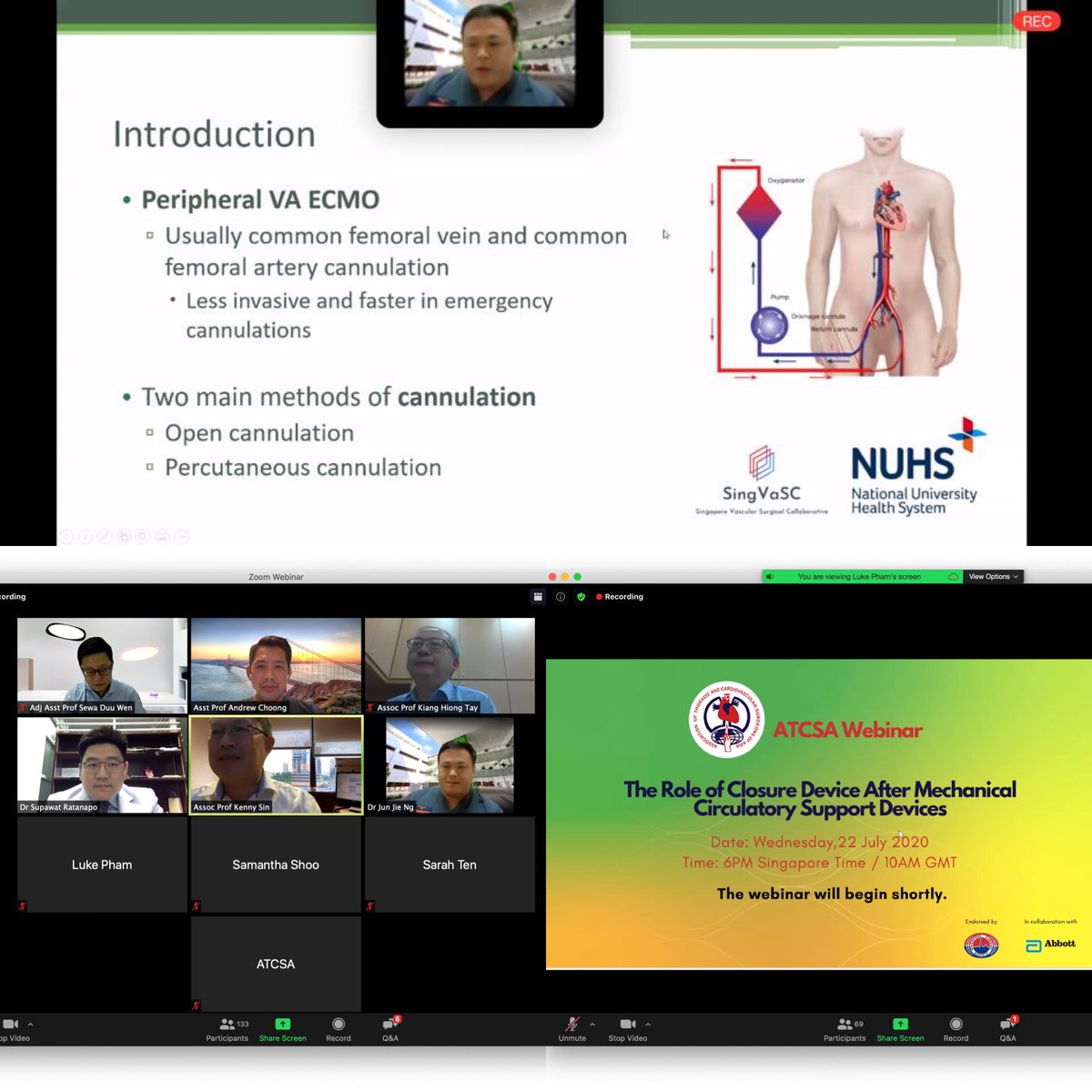Select Dr Jun Jie Ng video tile
Viewport: 1092px width, 1092px height.
point(450,764)
